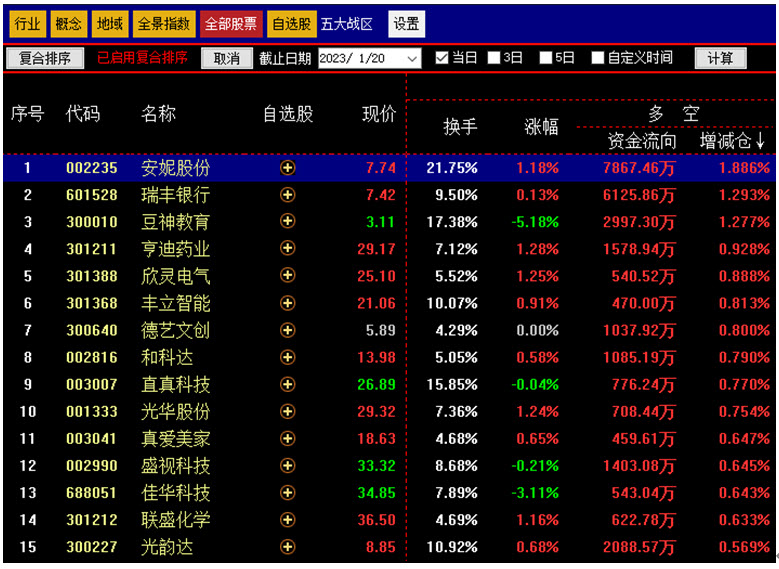Select stock name 亨迪药业
The width and height of the screenshot is (779, 569).
176,248
